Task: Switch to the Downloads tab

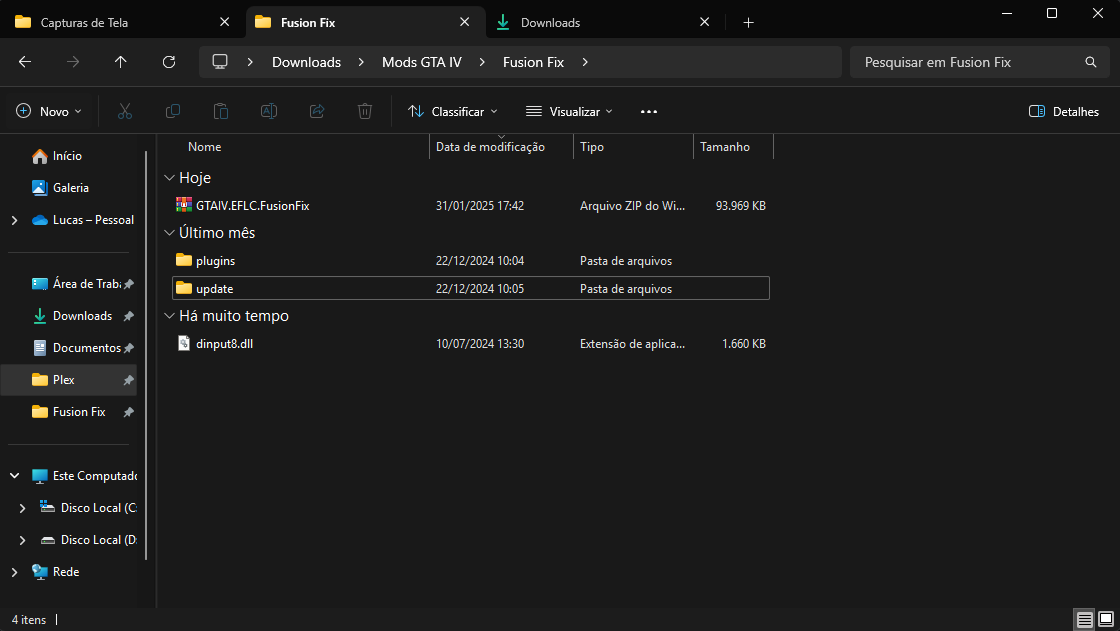Action: click(550, 22)
